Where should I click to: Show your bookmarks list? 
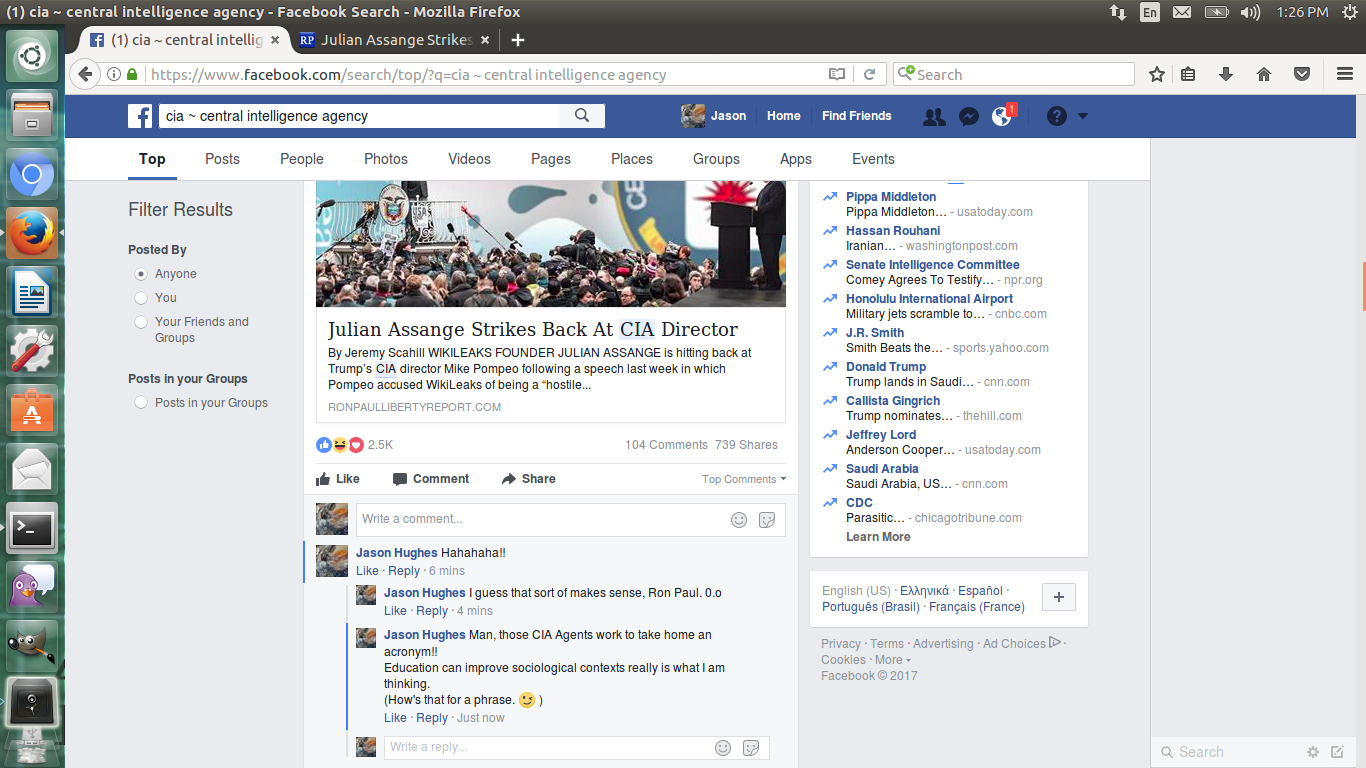pyautogui.click(x=1188, y=74)
